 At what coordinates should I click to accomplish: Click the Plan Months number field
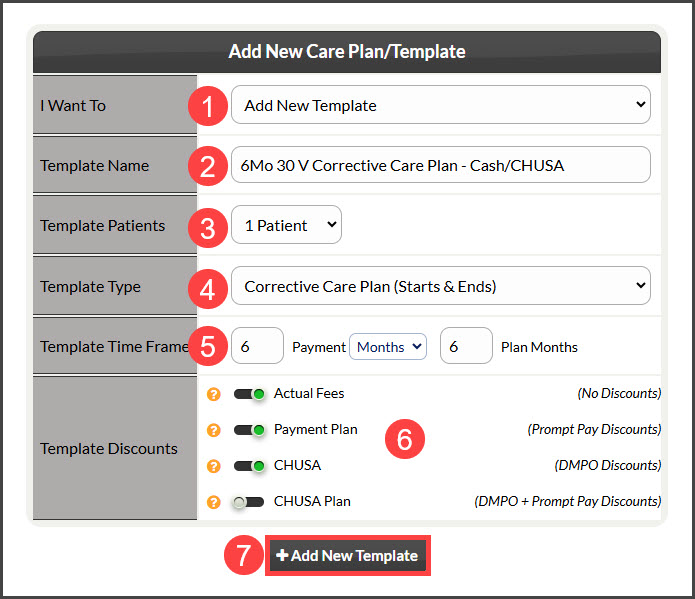pyautogui.click(x=466, y=346)
